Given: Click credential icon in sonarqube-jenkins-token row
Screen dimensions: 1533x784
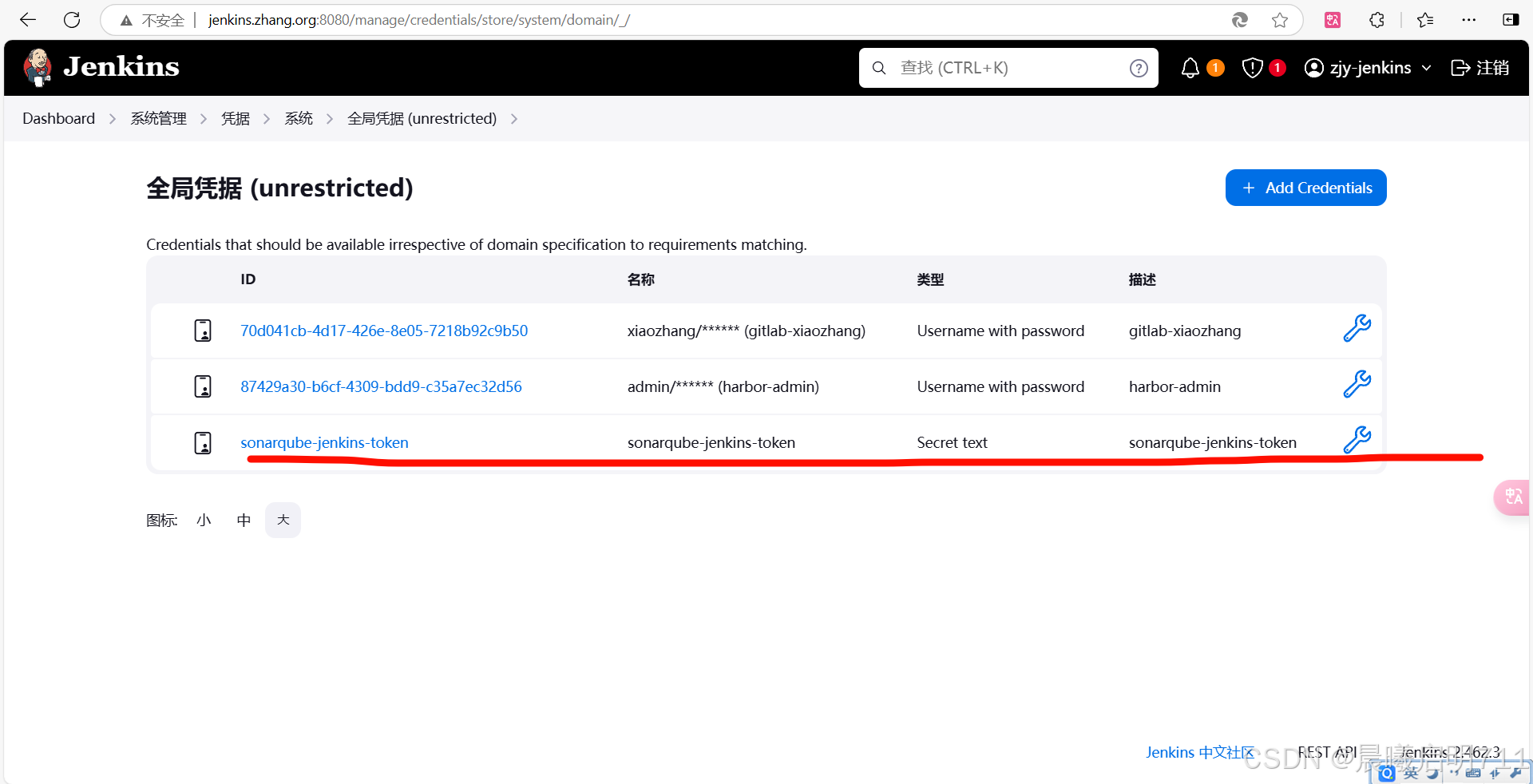Looking at the screenshot, I should coord(203,442).
